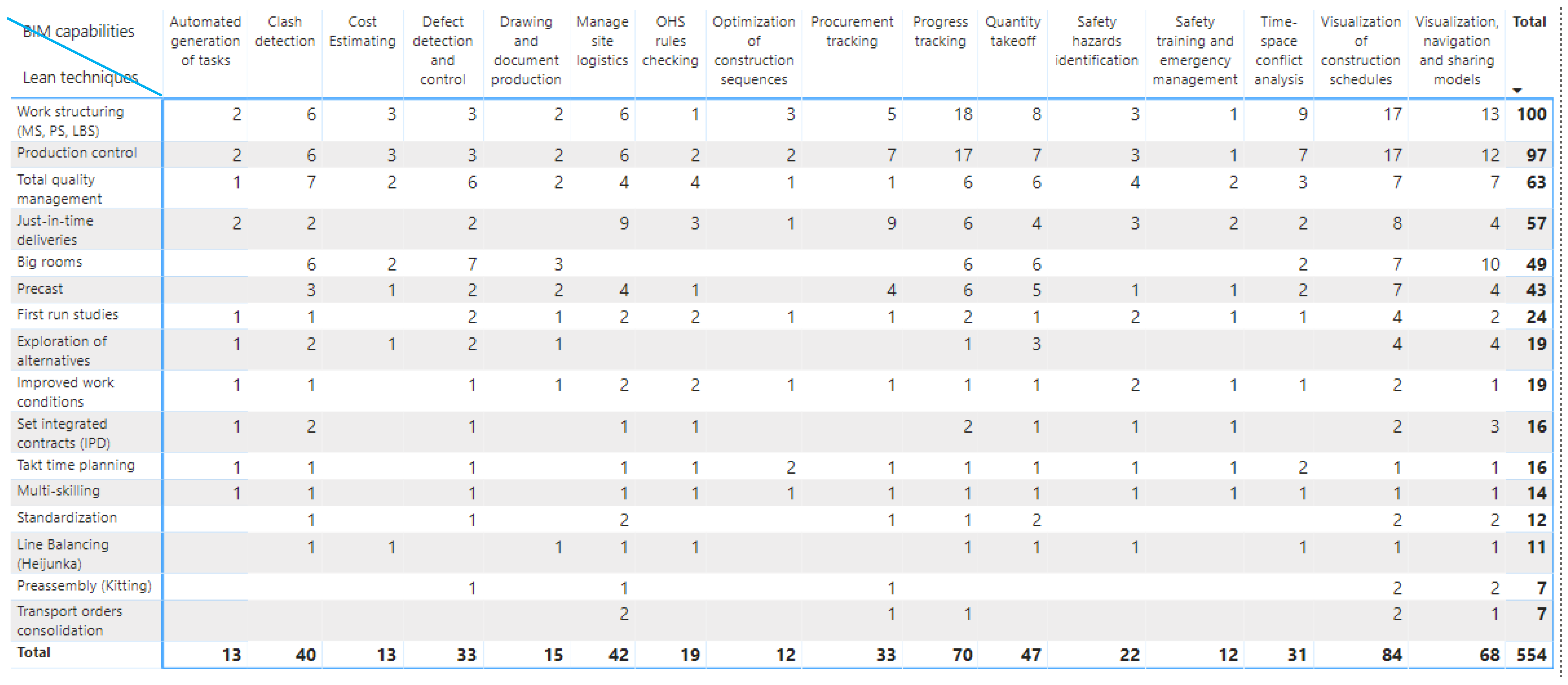Viewport: 1568px width, 685px height.
Task: Sort by the Clash detection column header
Action: 284,32
